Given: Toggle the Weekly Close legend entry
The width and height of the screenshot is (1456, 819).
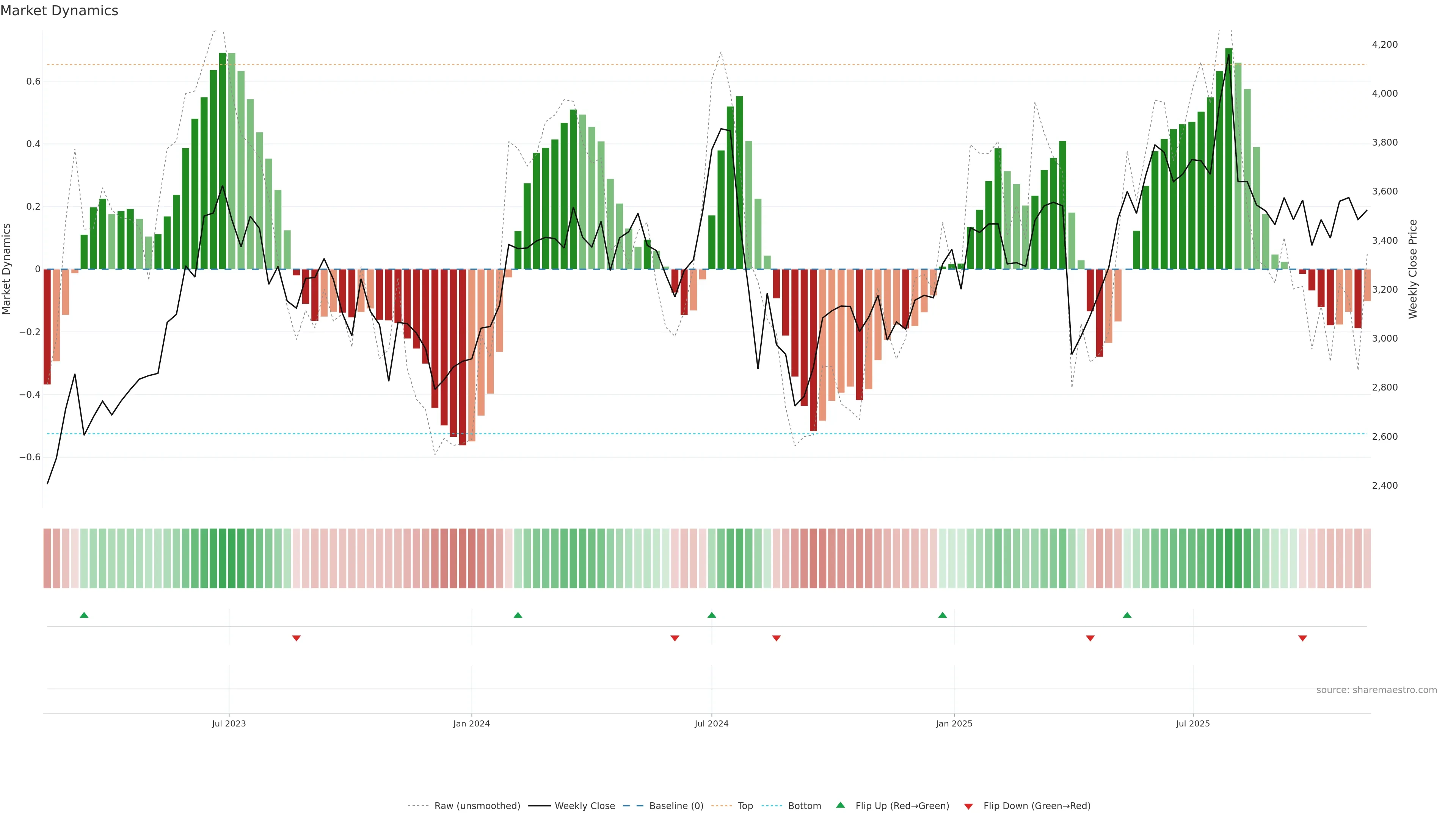Looking at the screenshot, I should (584, 806).
